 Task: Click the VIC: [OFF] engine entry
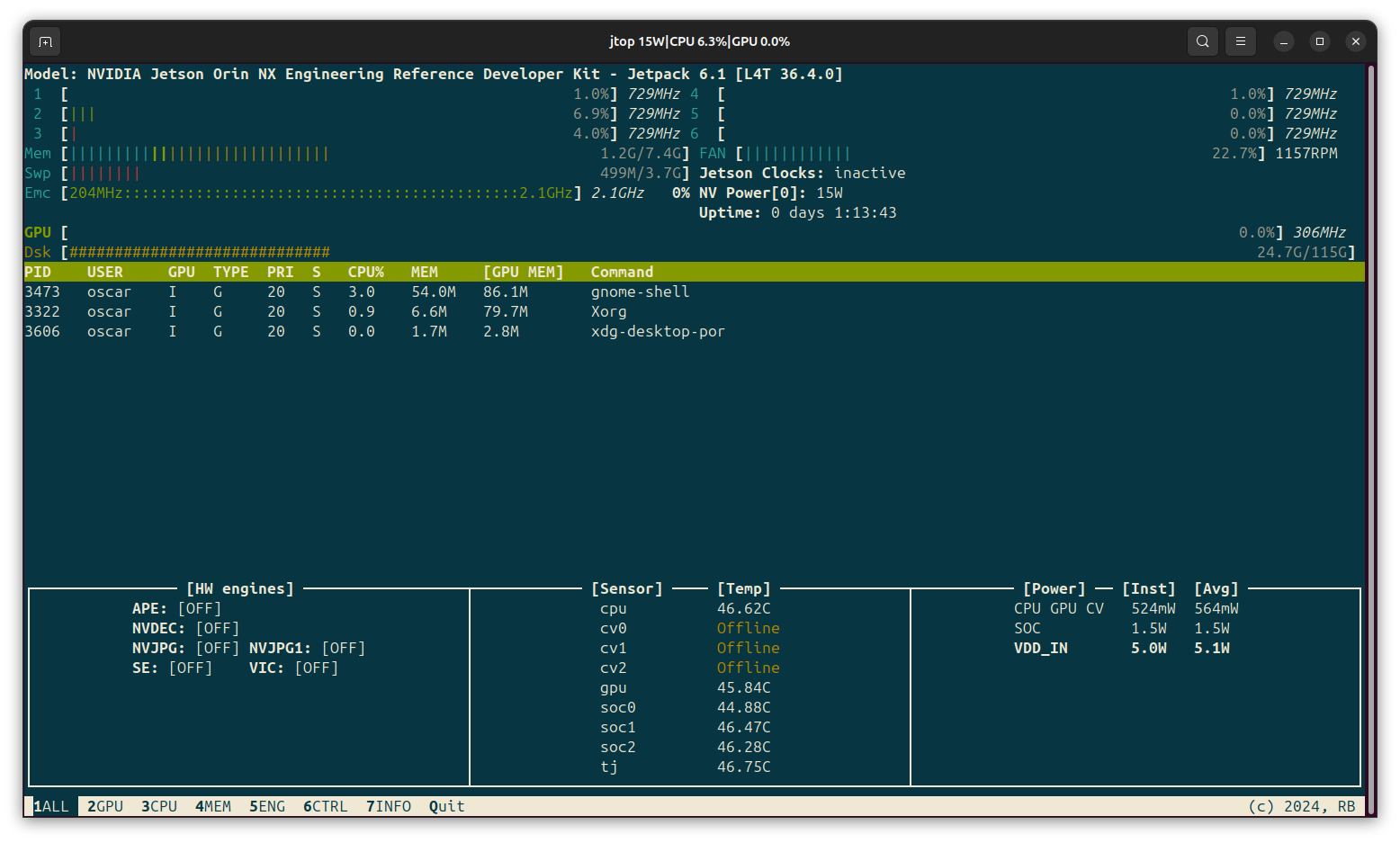tap(294, 668)
